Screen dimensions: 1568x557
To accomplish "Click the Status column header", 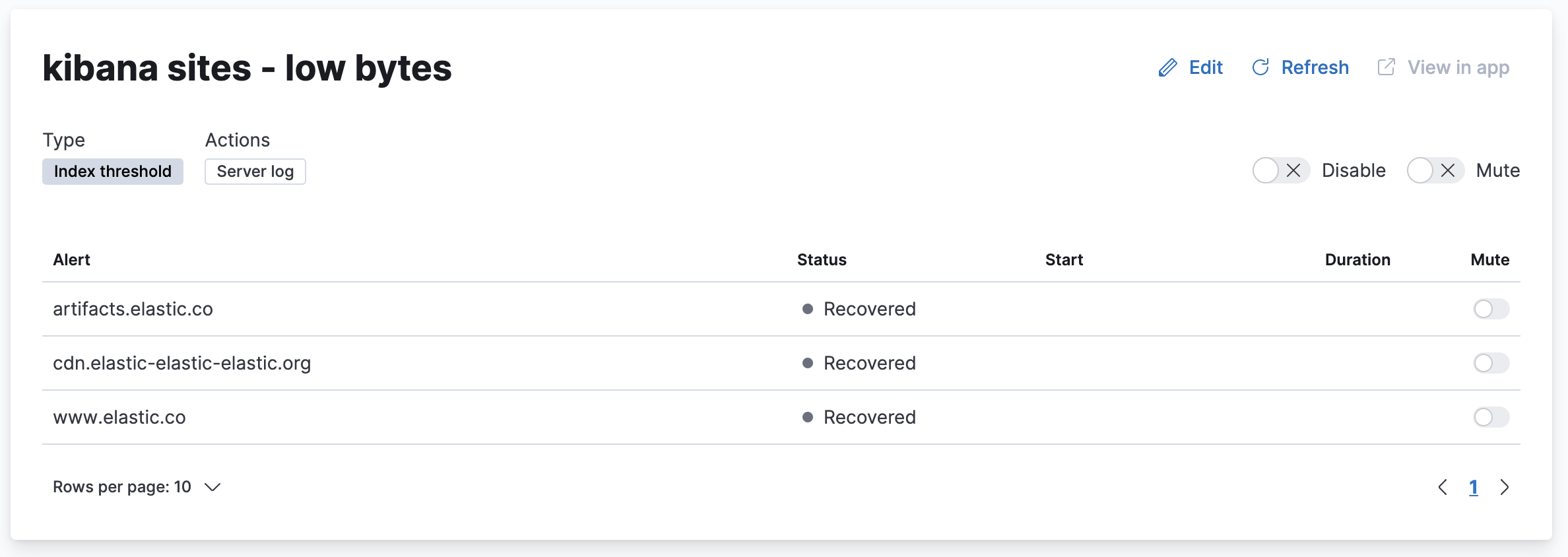I will tap(822, 259).
